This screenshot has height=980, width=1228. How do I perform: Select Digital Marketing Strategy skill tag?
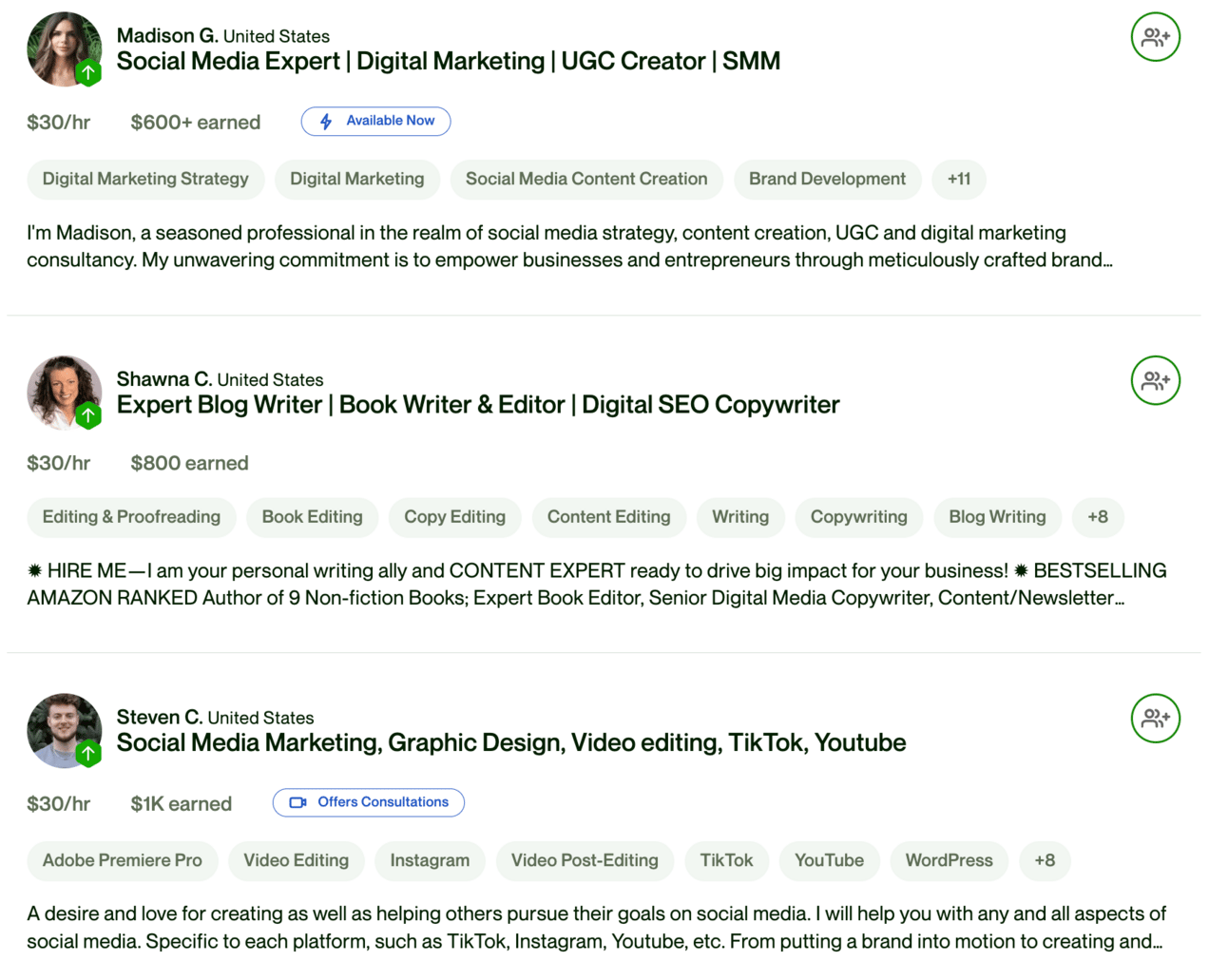[145, 179]
